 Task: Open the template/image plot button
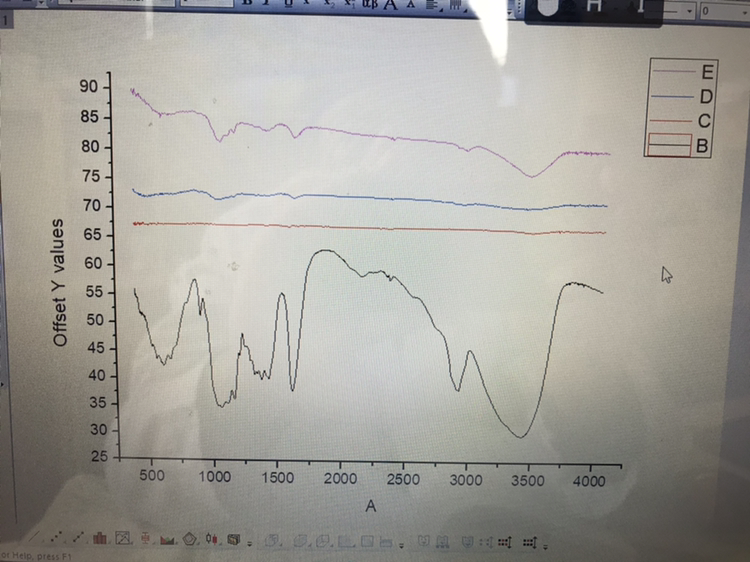tap(122, 539)
